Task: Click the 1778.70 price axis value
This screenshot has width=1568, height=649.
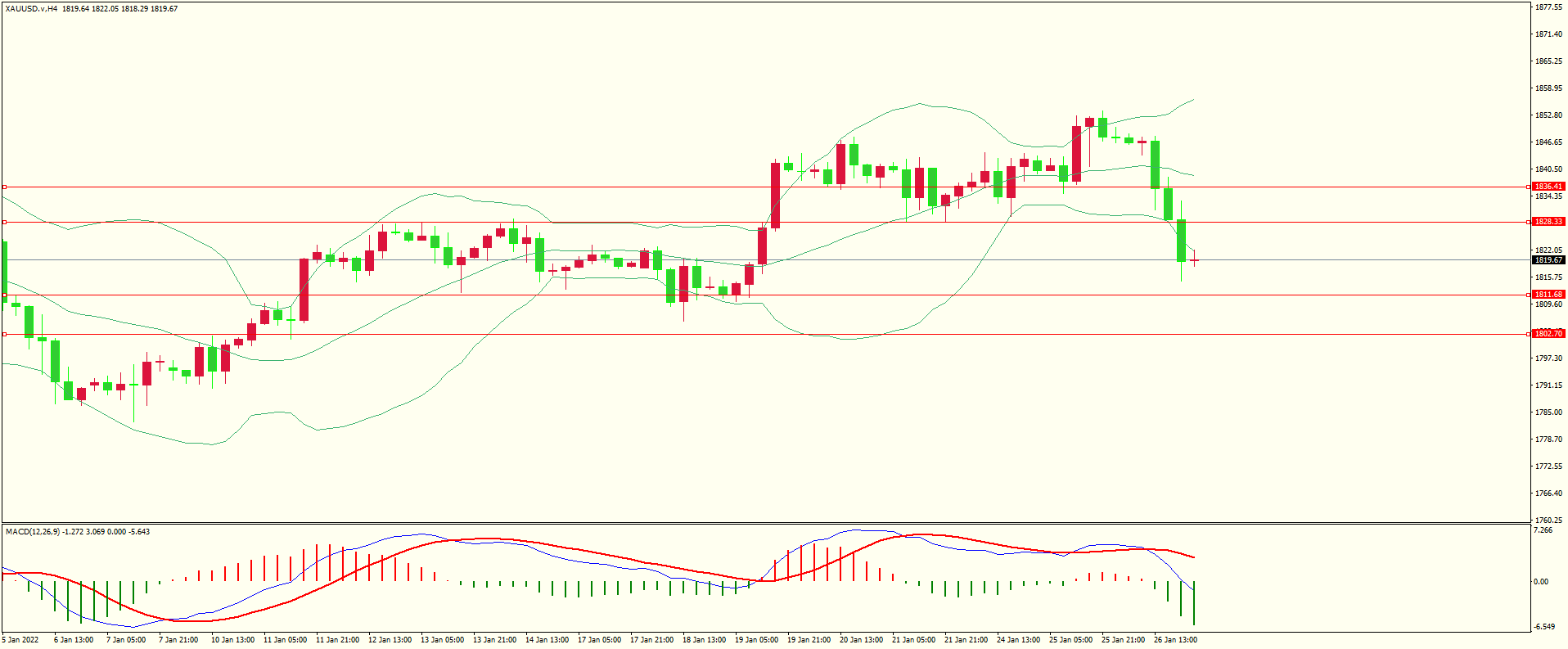Action: (1548, 439)
